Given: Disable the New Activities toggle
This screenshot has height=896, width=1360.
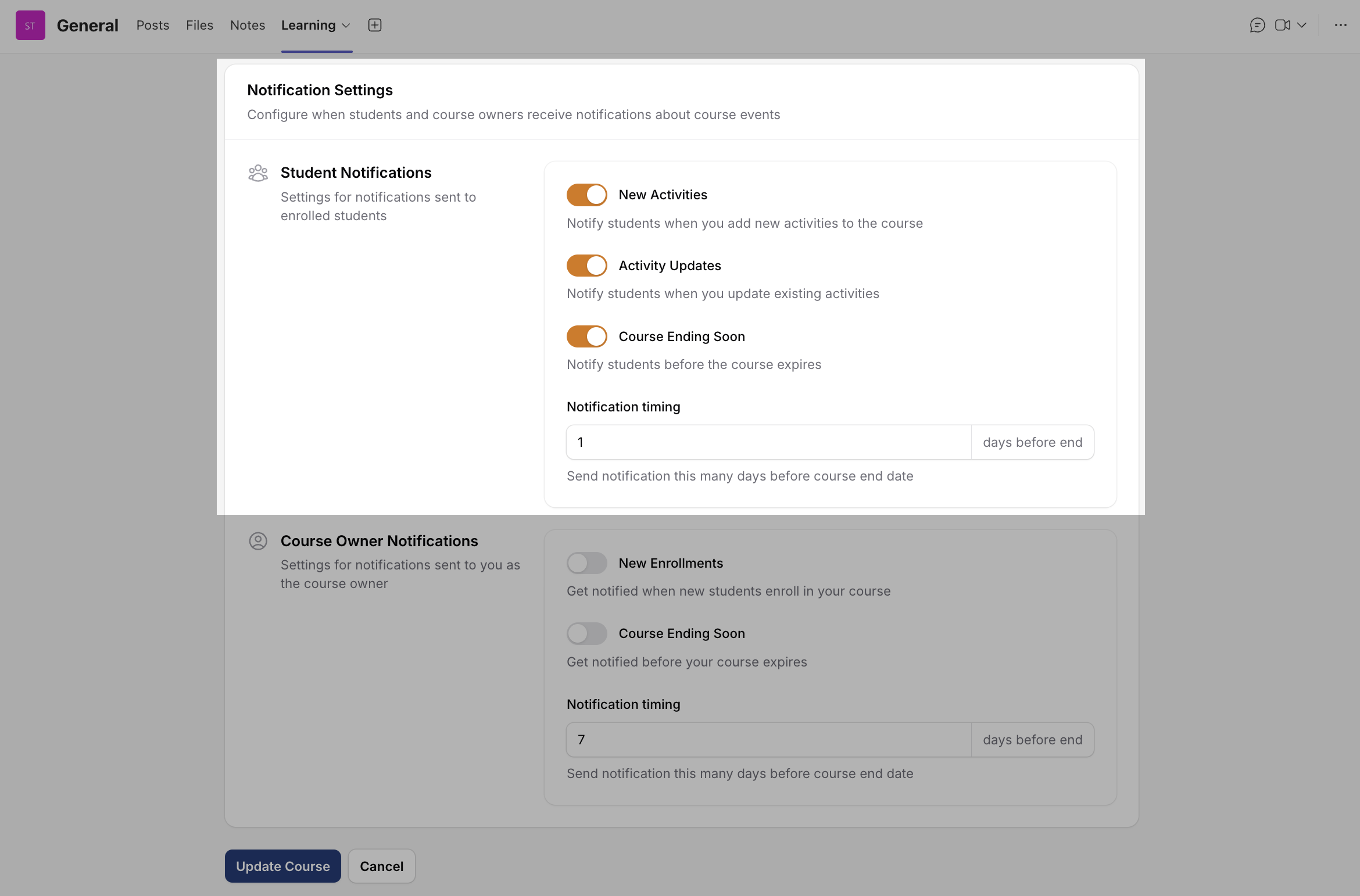Looking at the screenshot, I should click(x=586, y=195).
